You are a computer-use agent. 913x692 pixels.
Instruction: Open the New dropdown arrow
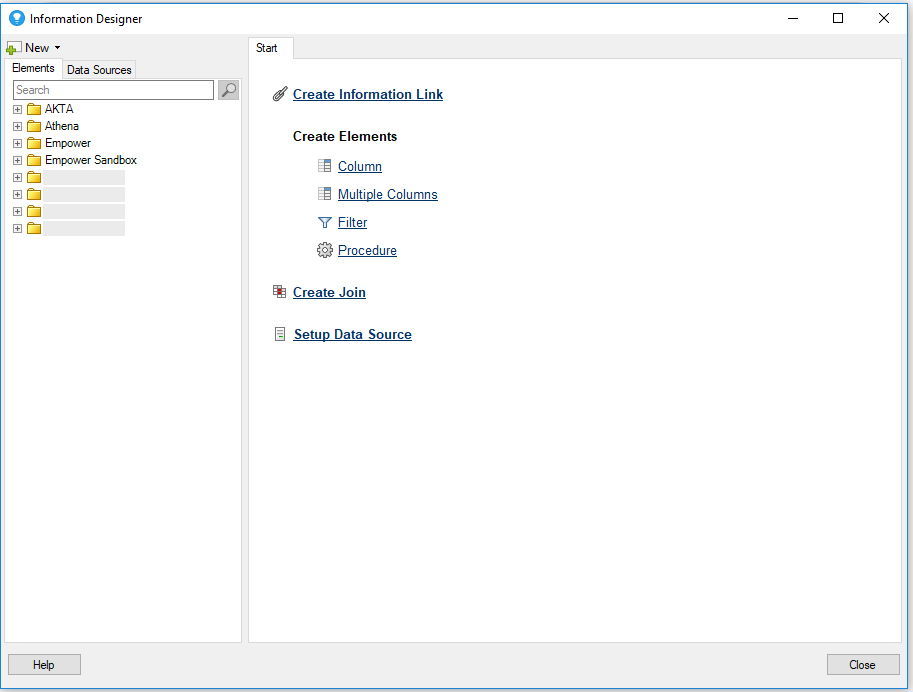pos(57,48)
